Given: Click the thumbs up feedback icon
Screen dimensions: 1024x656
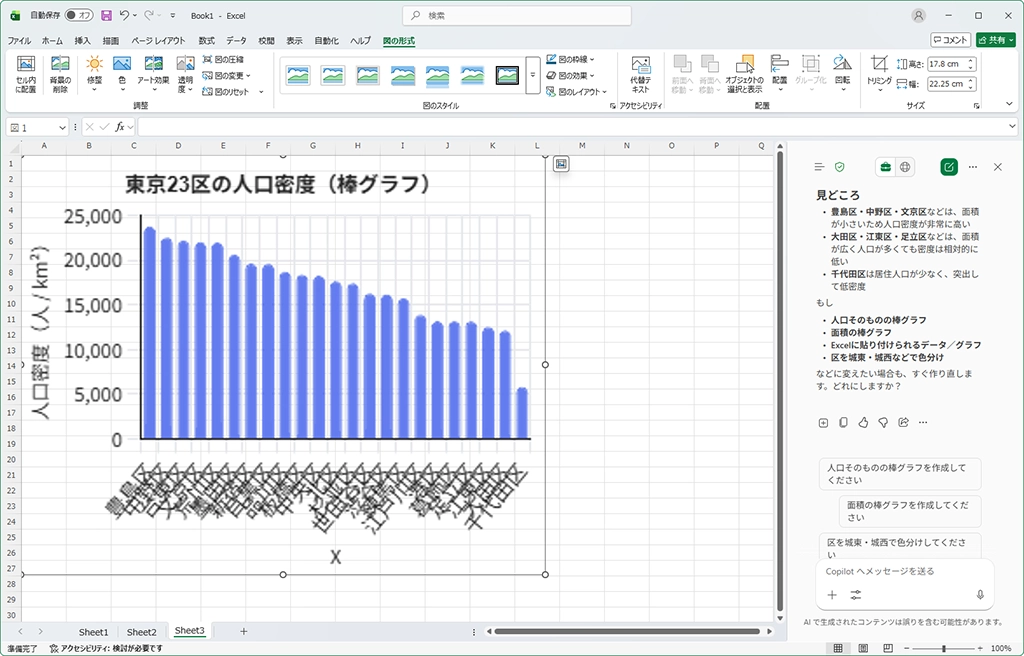Looking at the screenshot, I should pyautogui.click(x=863, y=423).
